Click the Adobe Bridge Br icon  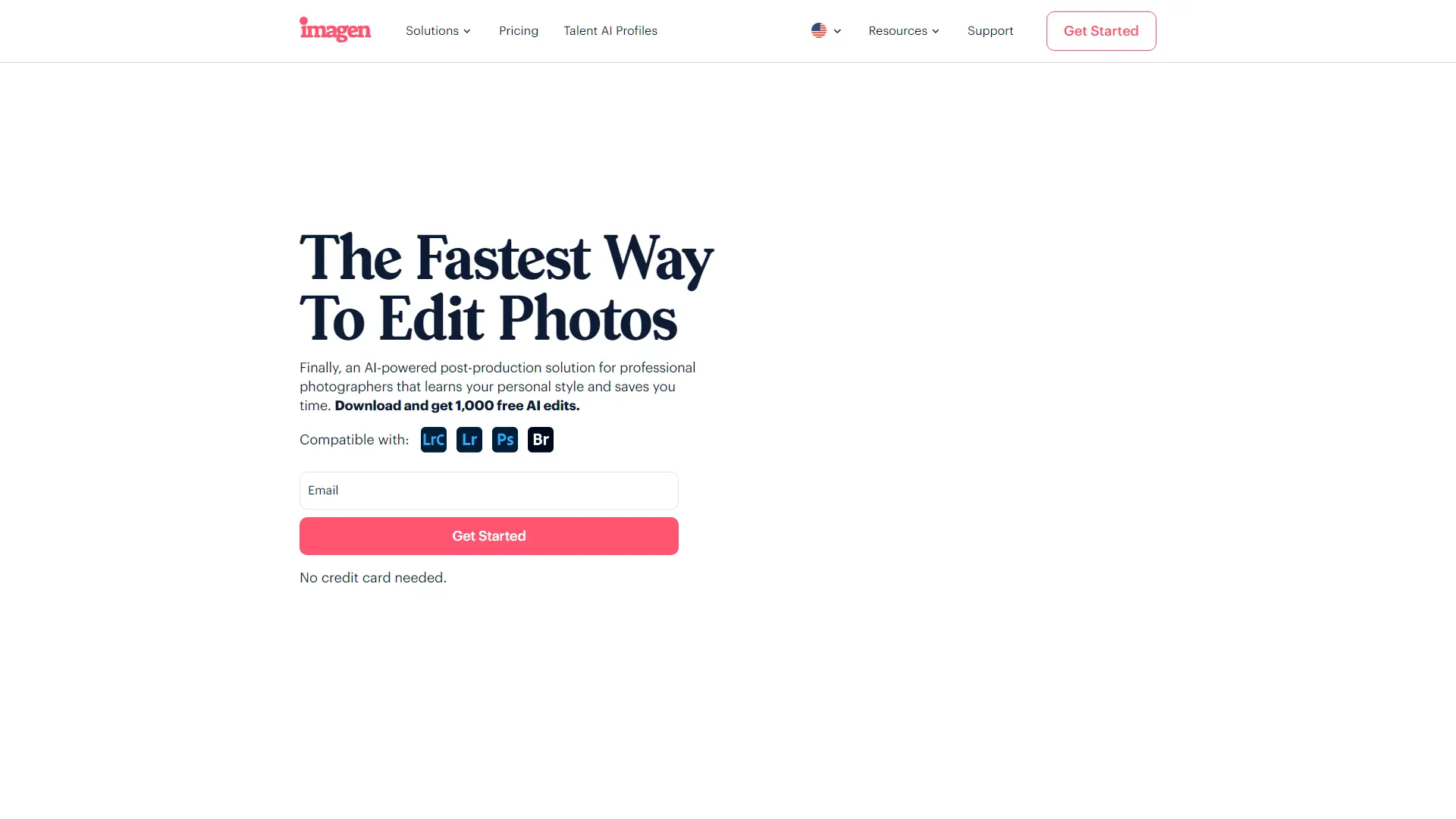[541, 440]
